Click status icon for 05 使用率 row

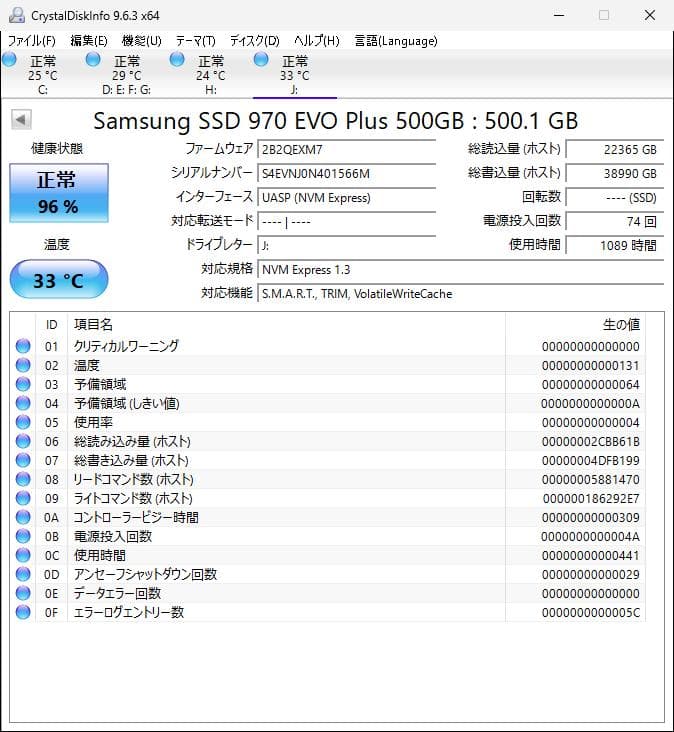(23, 422)
